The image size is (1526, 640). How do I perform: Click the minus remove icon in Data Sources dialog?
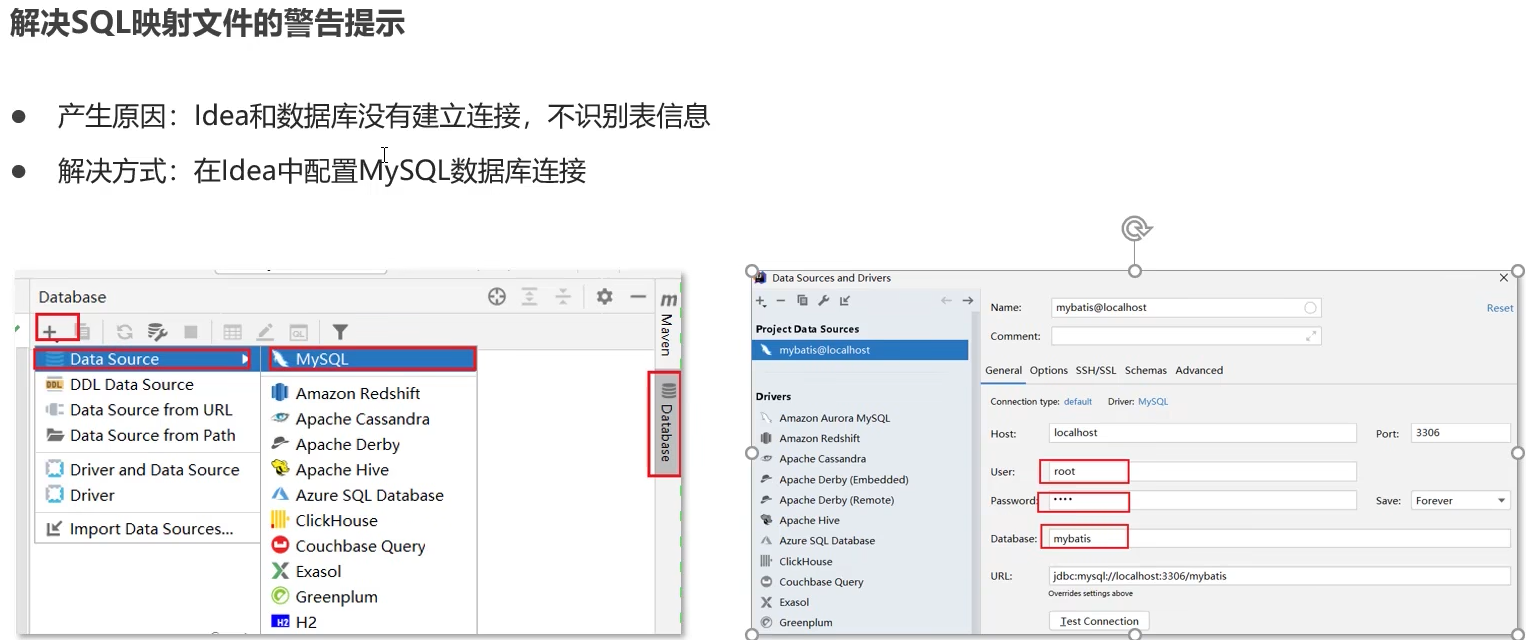782,301
